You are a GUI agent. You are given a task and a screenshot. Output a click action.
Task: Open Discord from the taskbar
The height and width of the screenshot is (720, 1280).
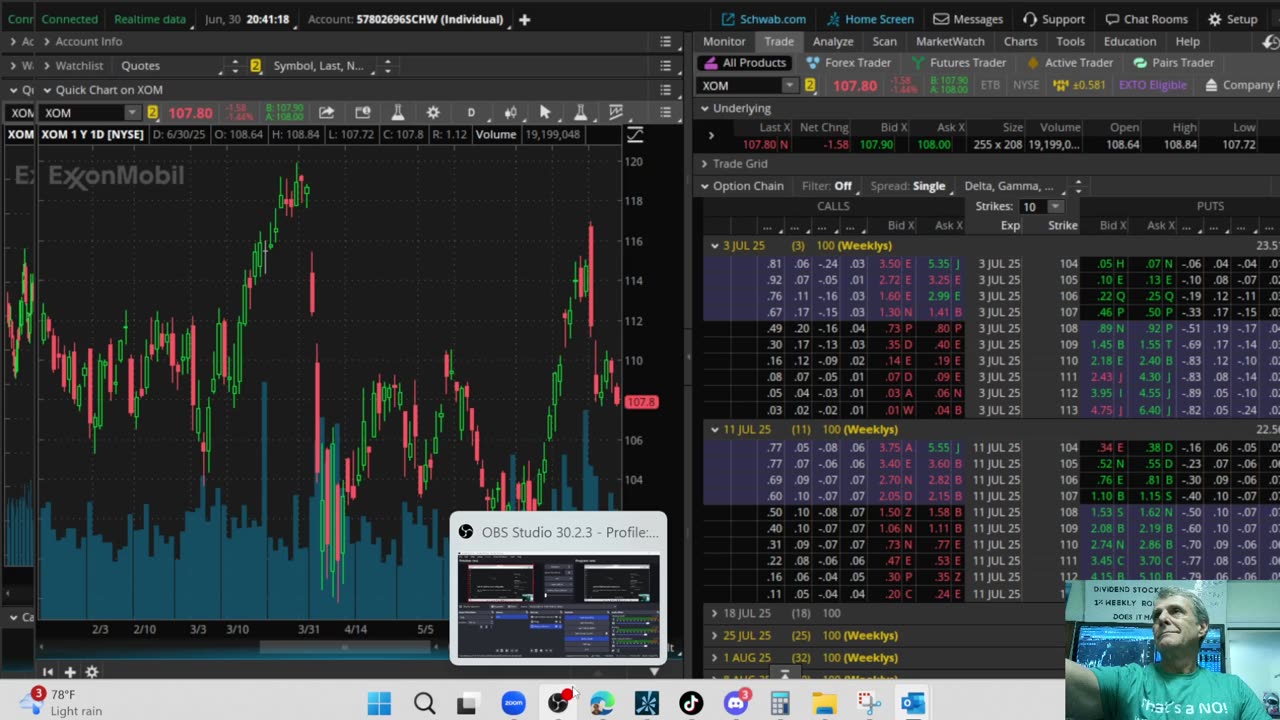(736, 704)
